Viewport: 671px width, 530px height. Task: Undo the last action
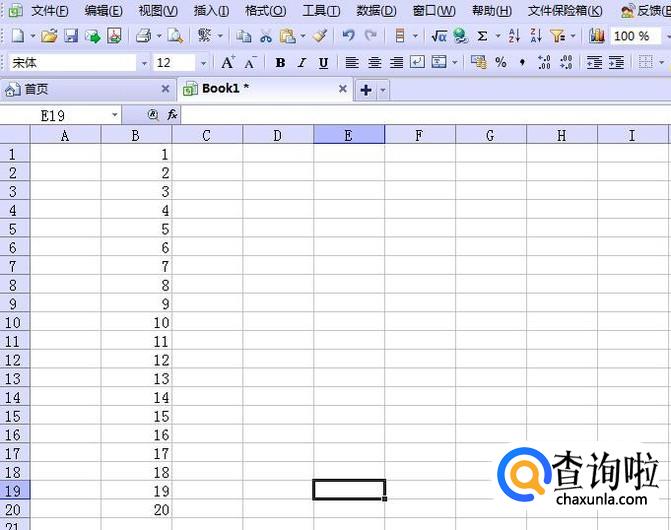tap(348, 36)
